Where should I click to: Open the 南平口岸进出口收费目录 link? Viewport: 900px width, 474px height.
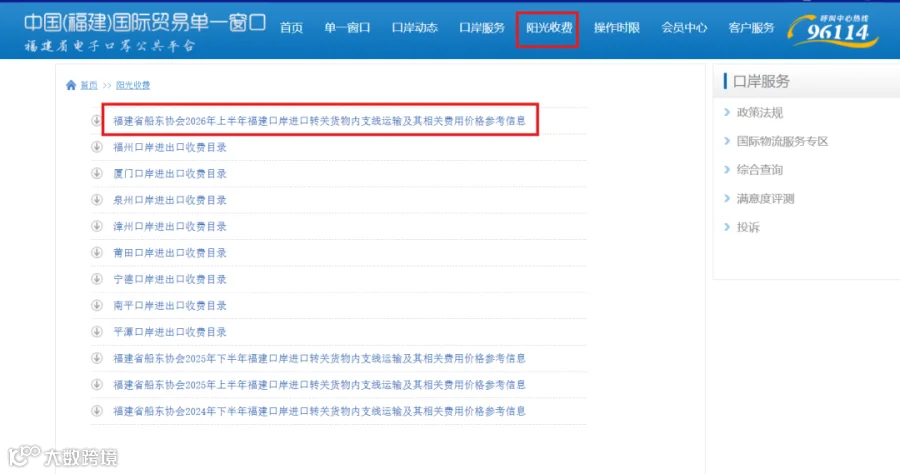(x=170, y=305)
